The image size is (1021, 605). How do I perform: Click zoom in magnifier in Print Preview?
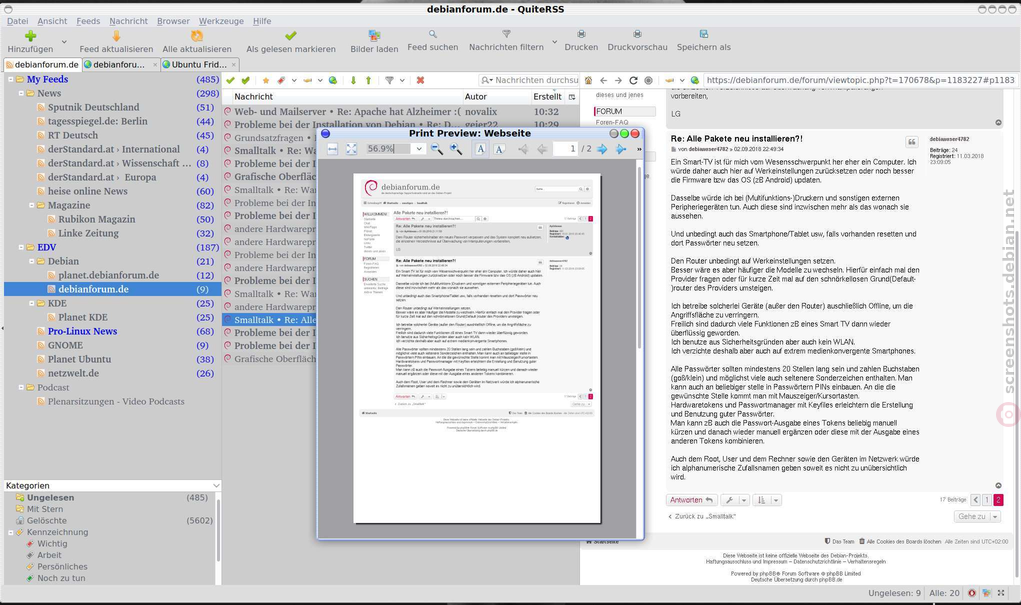coord(456,149)
